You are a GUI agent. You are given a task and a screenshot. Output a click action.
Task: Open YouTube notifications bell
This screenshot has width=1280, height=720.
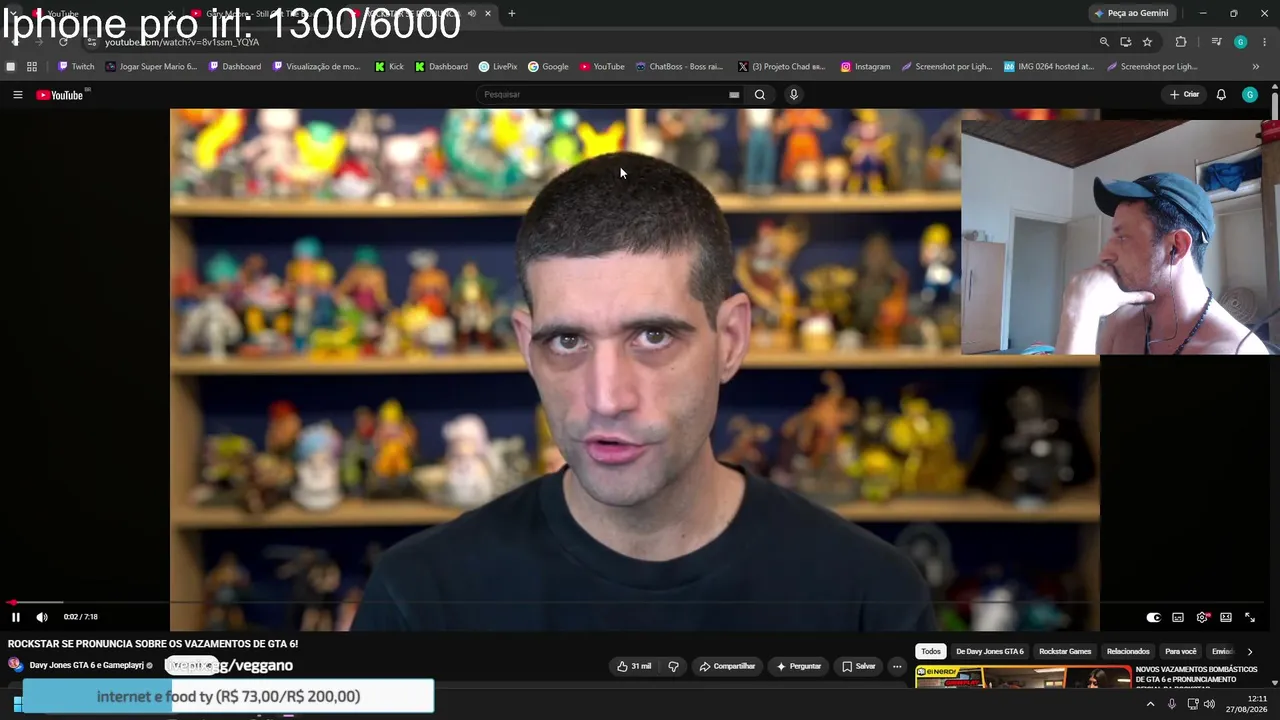click(x=1221, y=95)
